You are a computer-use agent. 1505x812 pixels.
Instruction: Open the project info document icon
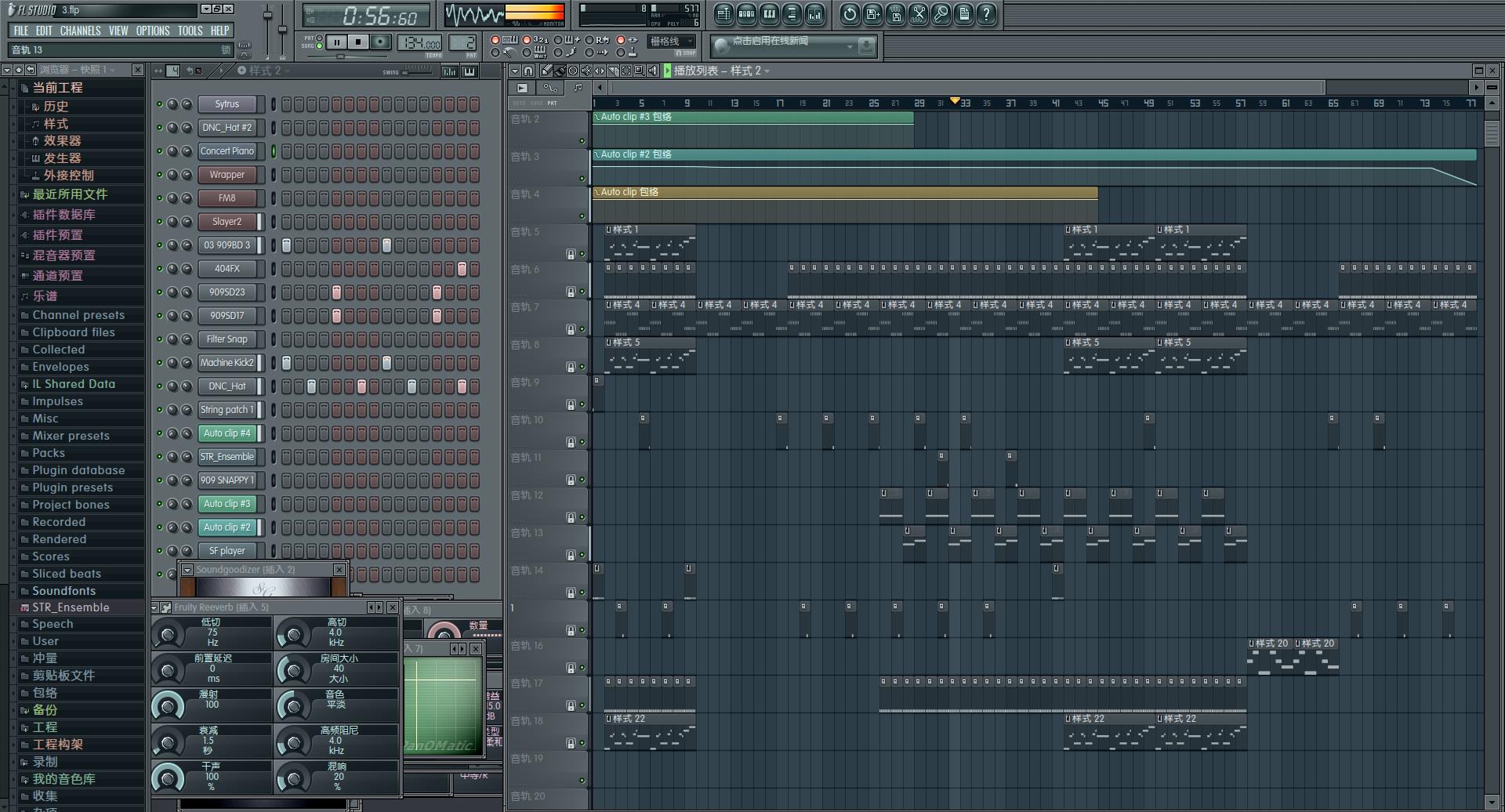click(964, 14)
